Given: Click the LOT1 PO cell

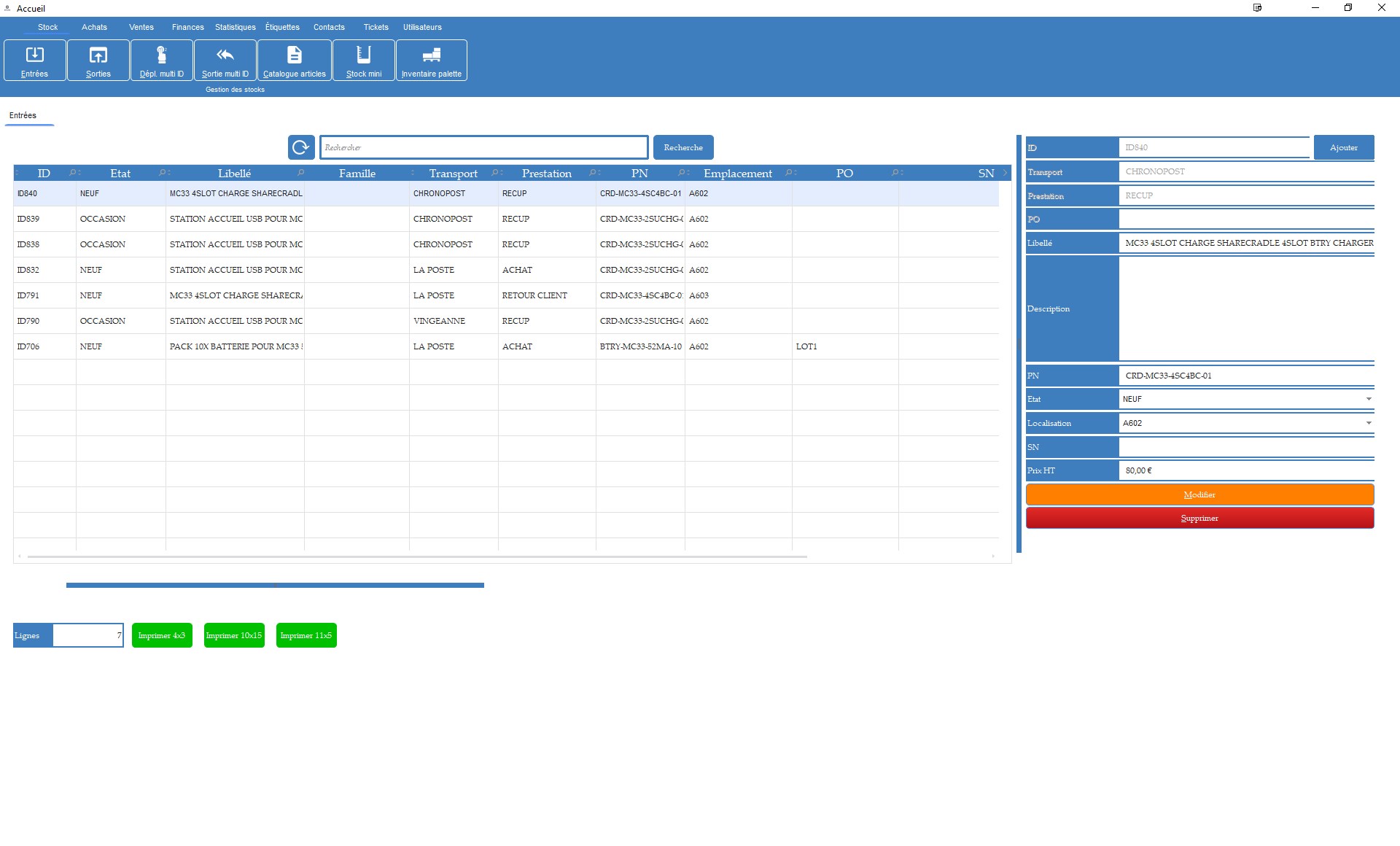Looking at the screenshot, I should point(845,346).
